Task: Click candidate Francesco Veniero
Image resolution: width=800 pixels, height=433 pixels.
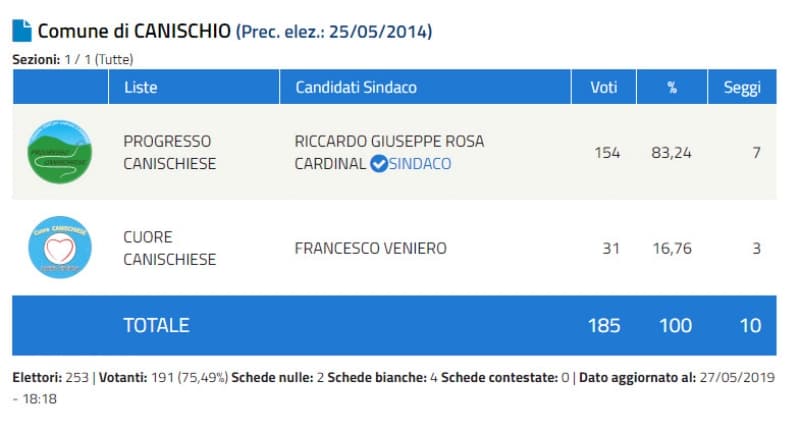Action: (371, 248)
